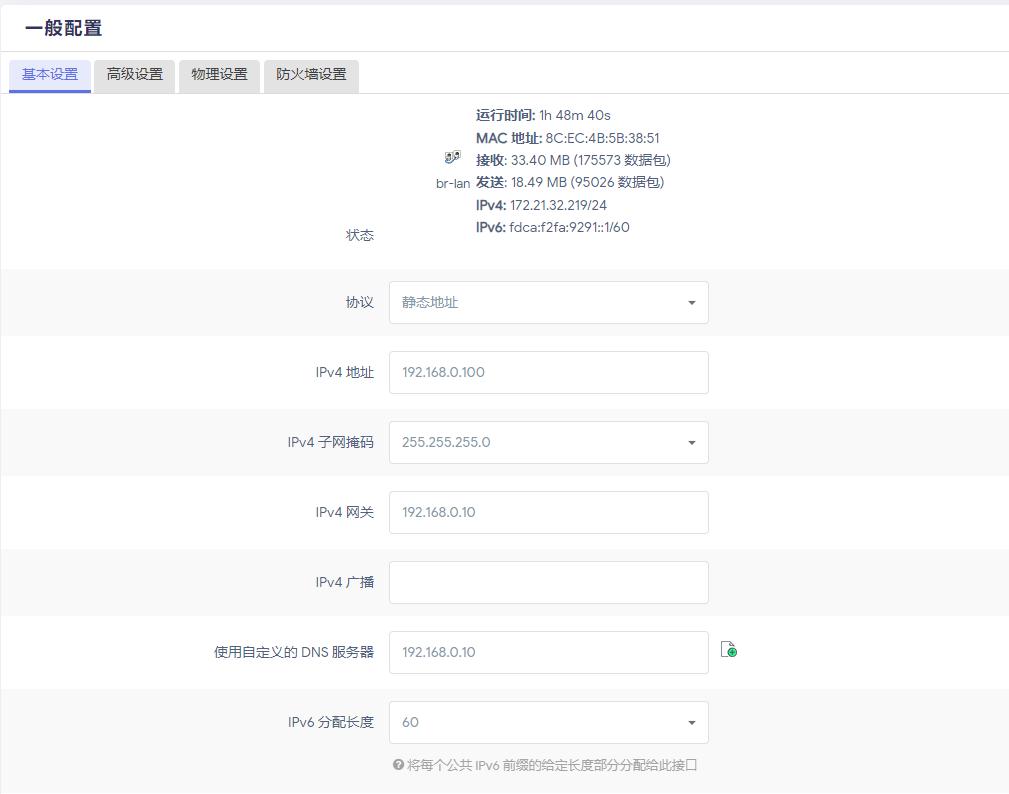
Task: Focus the IPv4 网关 input field
Action: click(x=549, y=513)
